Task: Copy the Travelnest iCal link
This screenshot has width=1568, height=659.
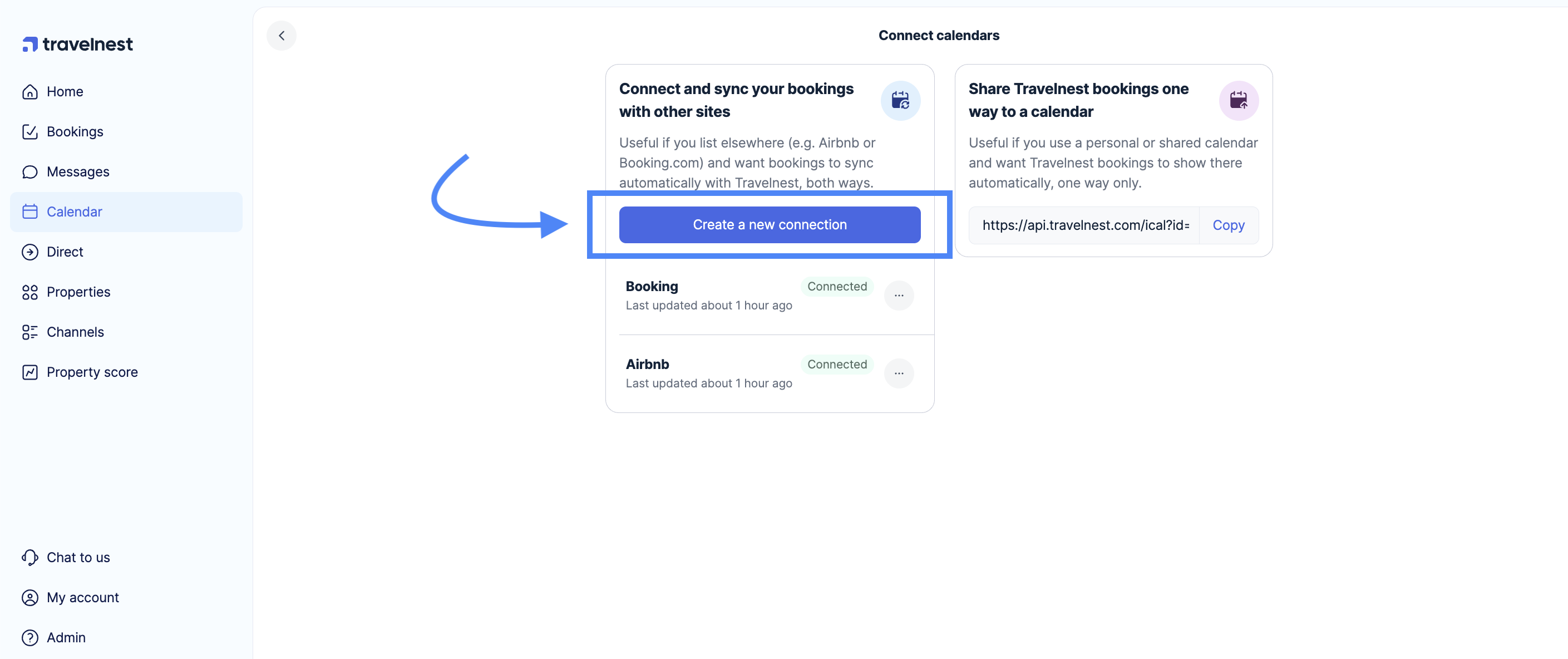Action: [1229, 225]
